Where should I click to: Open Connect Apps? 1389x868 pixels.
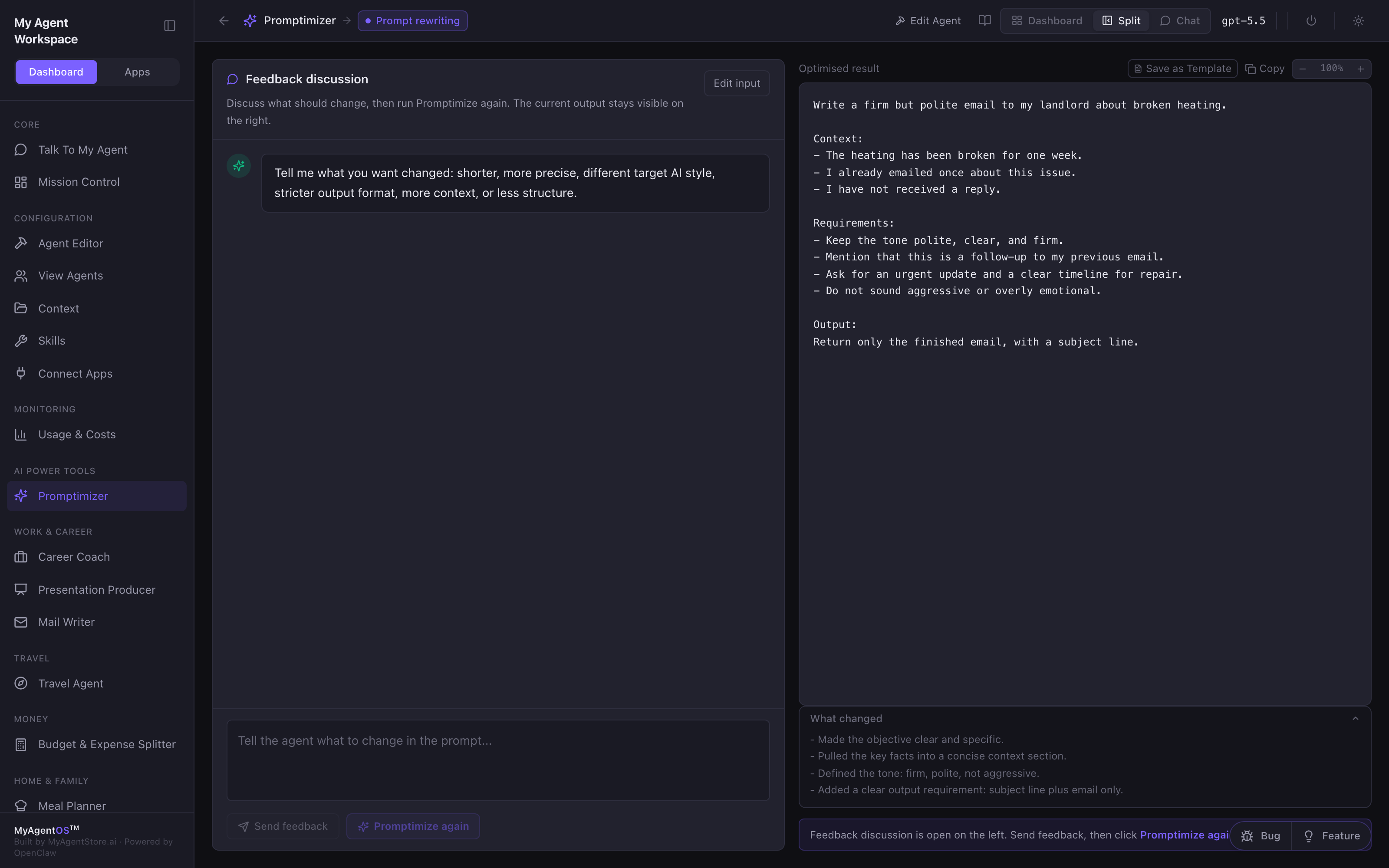(96, 373)
